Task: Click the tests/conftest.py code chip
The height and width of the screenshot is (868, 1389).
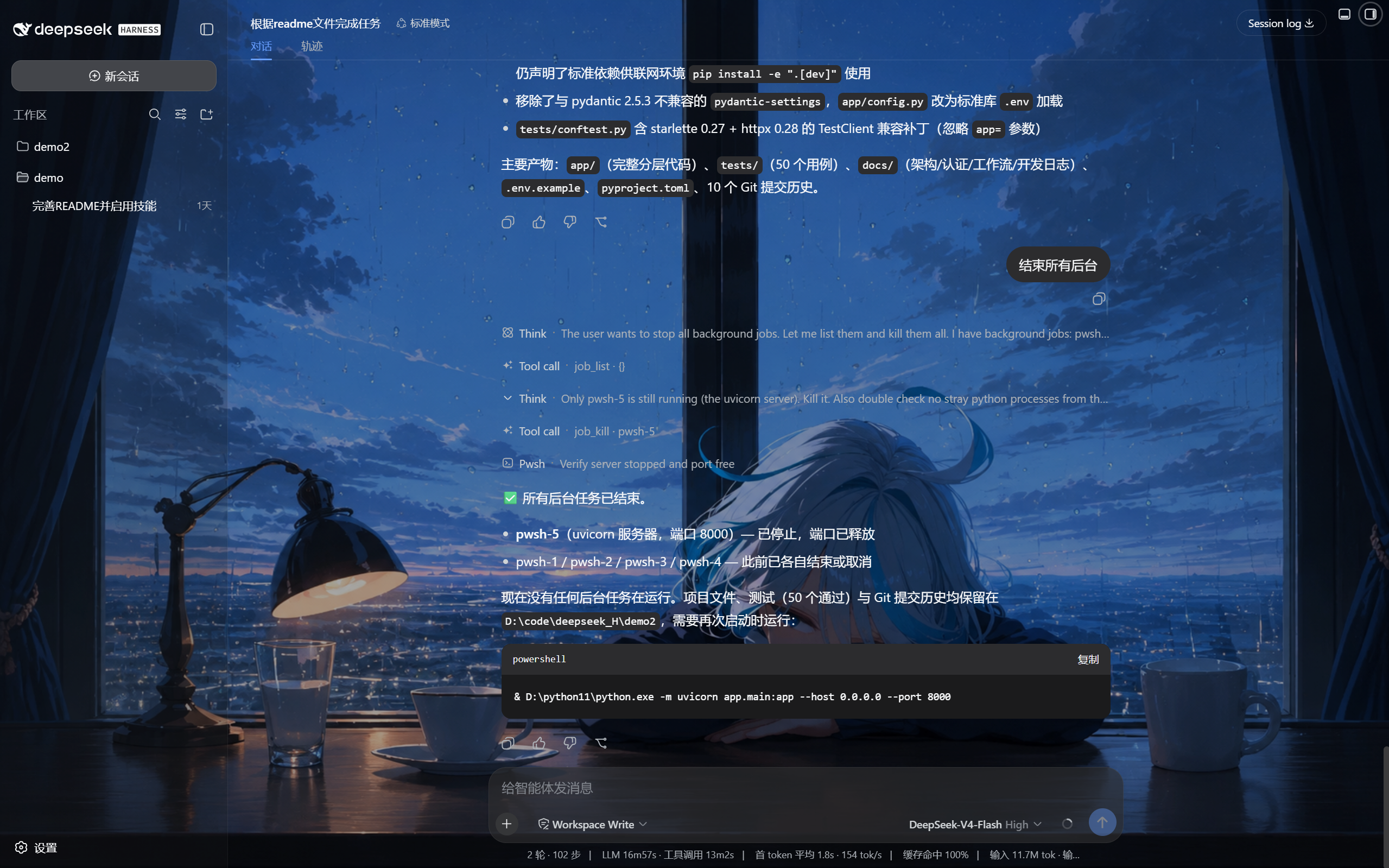Action: [573, 129]
